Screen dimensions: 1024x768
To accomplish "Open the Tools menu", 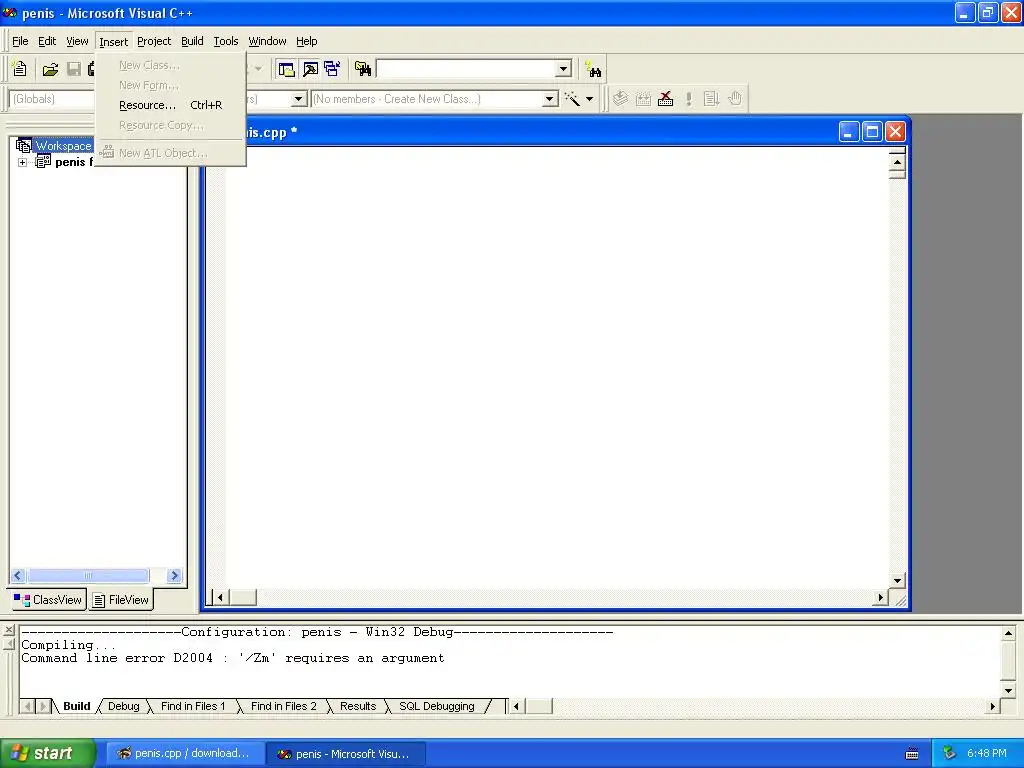I will click(x=226, y=41).
